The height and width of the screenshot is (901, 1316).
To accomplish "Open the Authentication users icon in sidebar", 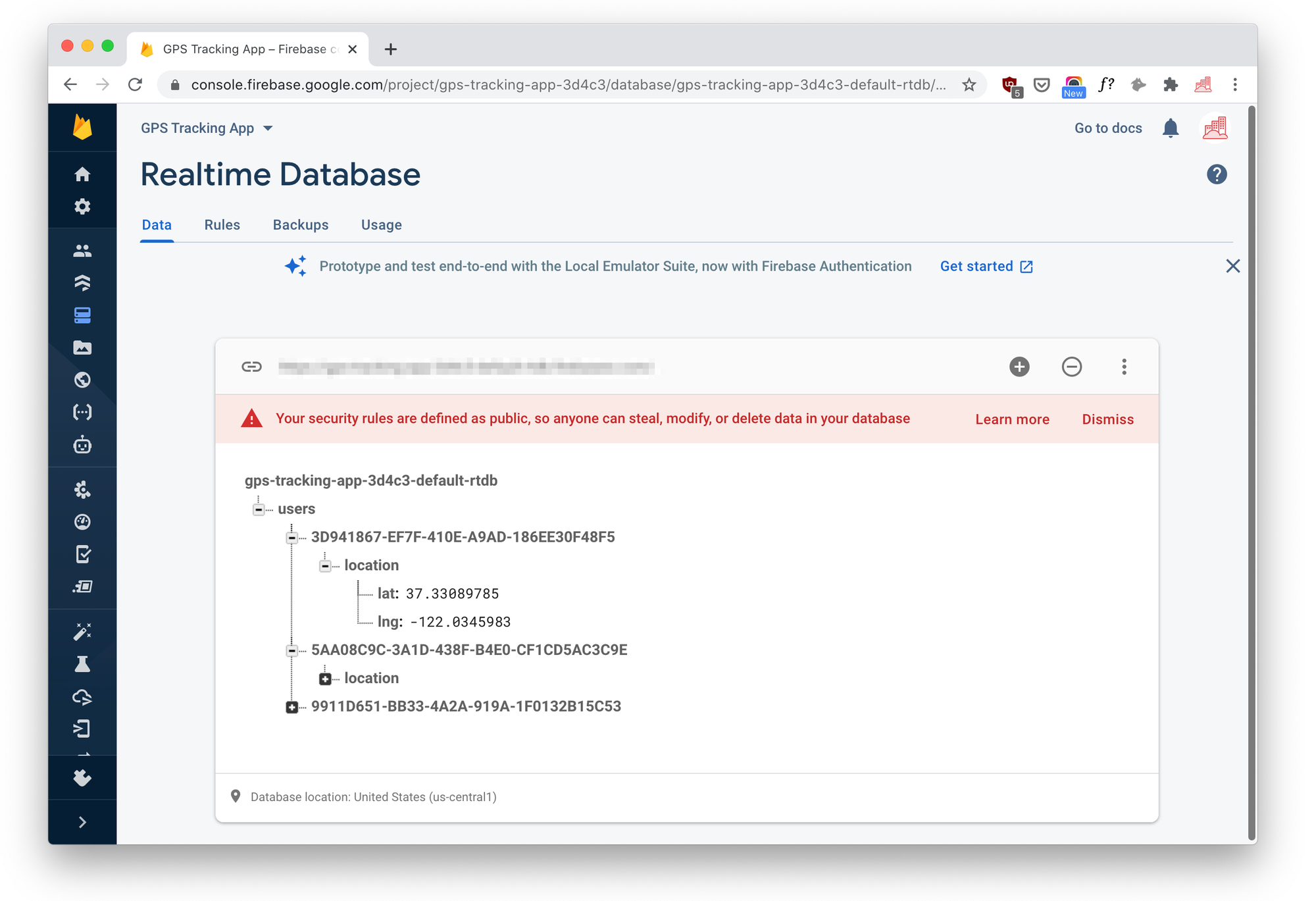I will click(82, 250).
